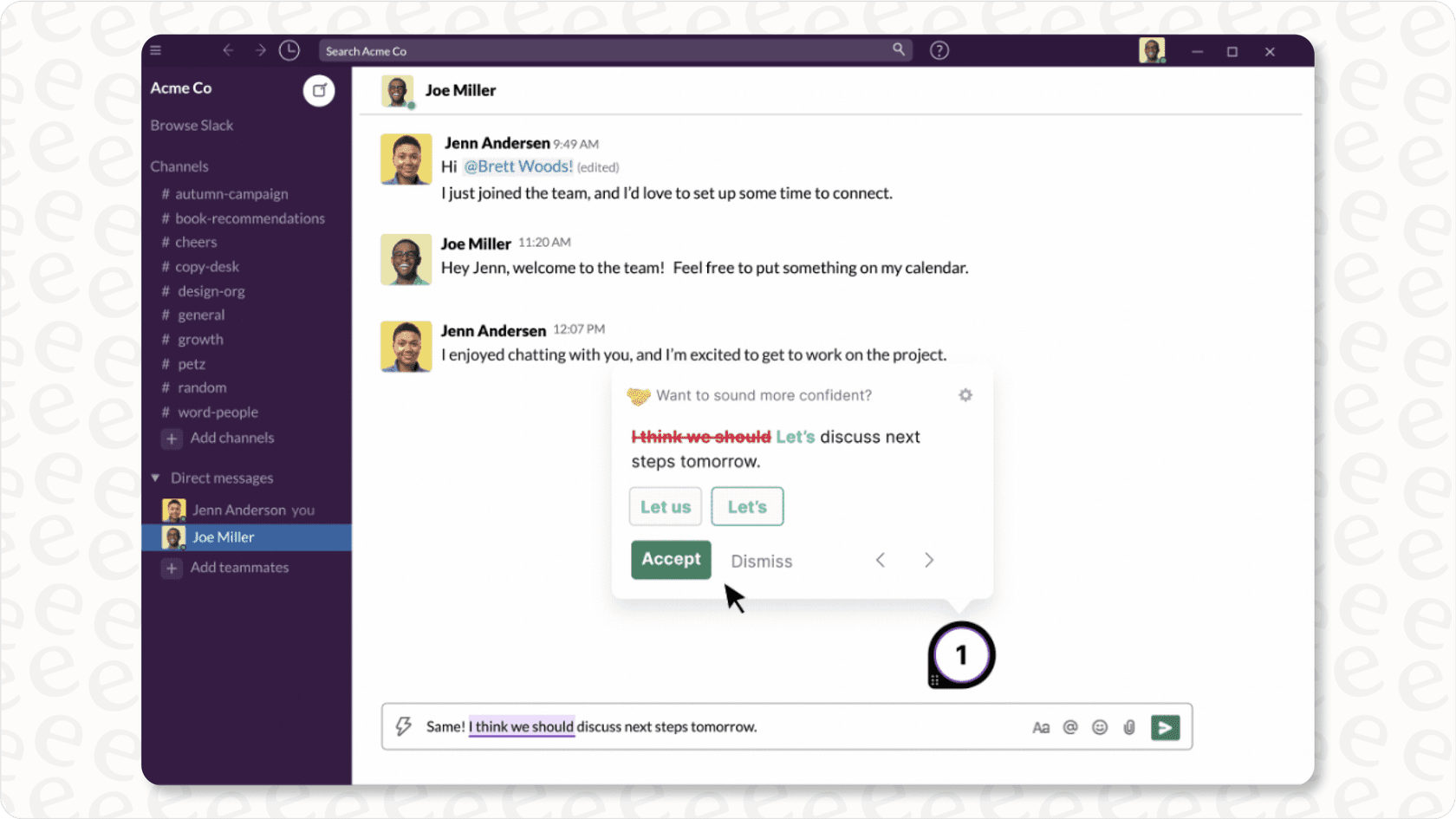Show the next writing suggestion

(x=929, y=560)
